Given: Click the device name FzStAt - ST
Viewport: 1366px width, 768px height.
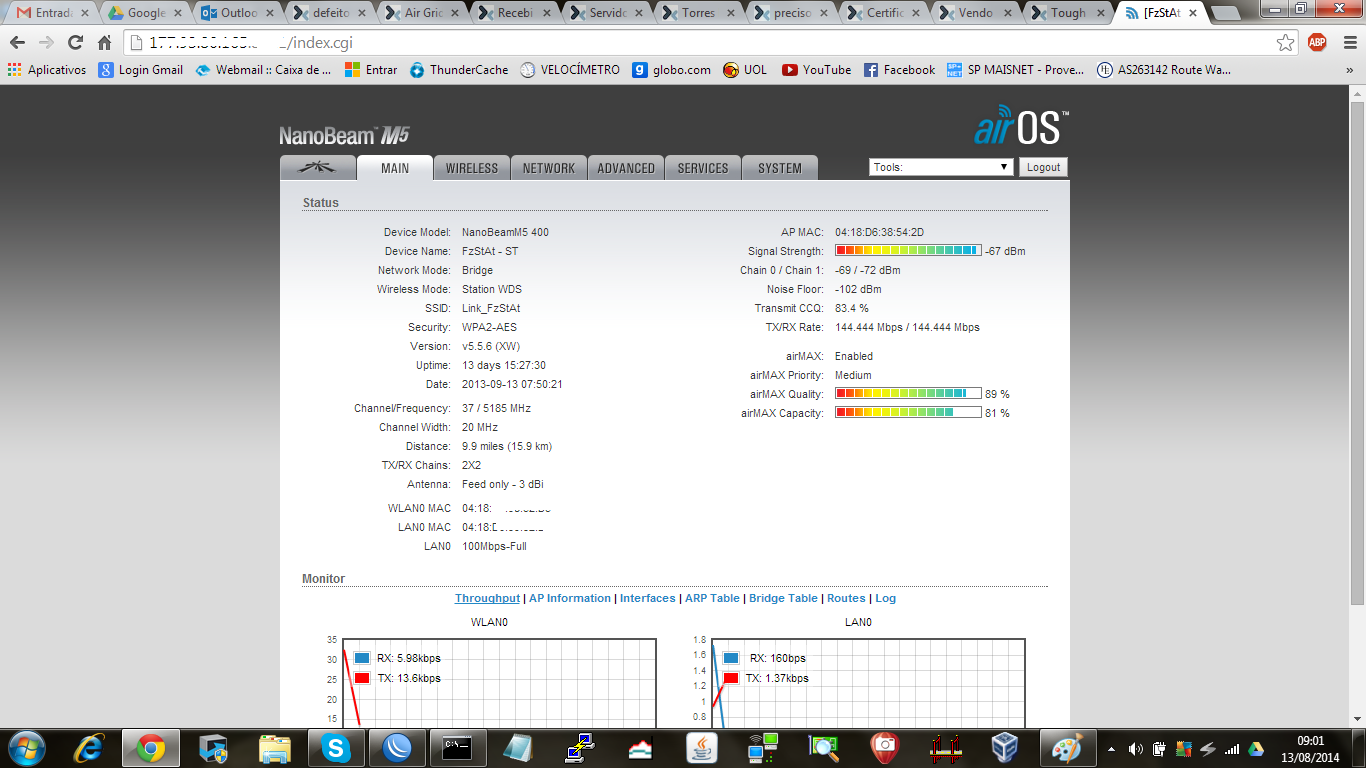Looking at the screenshot, I should tap(490, 251).
